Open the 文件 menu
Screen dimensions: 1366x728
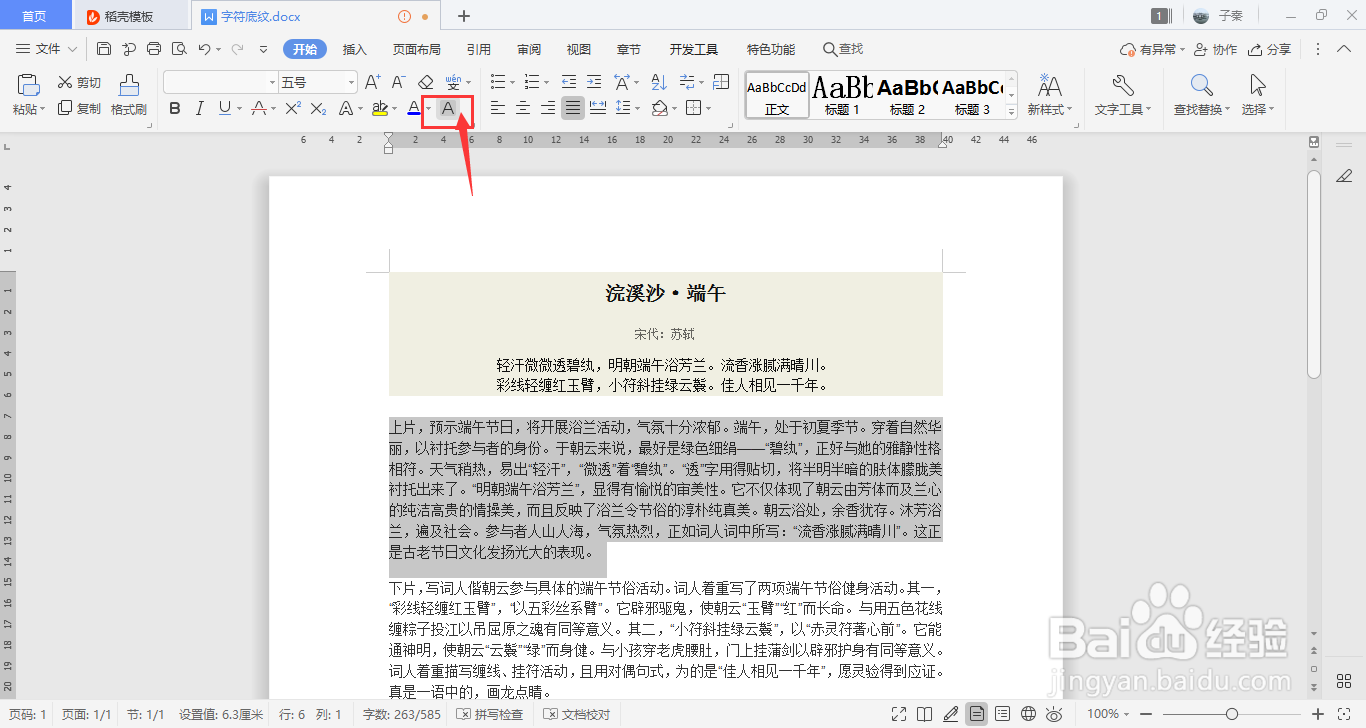tap(45, 48)
